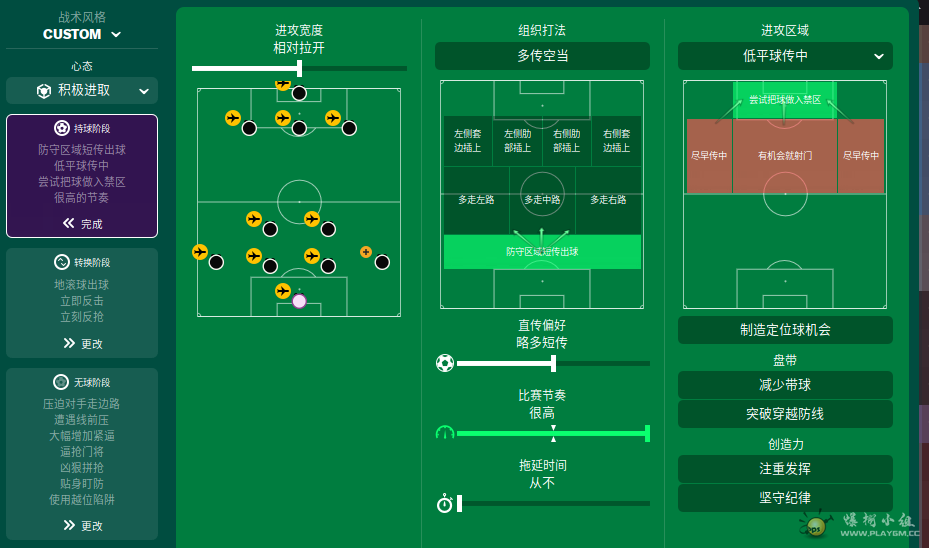Toggle 尝试把球做入禁区 zone on the pitch
929x548 pixels.
tap(784, 100)
